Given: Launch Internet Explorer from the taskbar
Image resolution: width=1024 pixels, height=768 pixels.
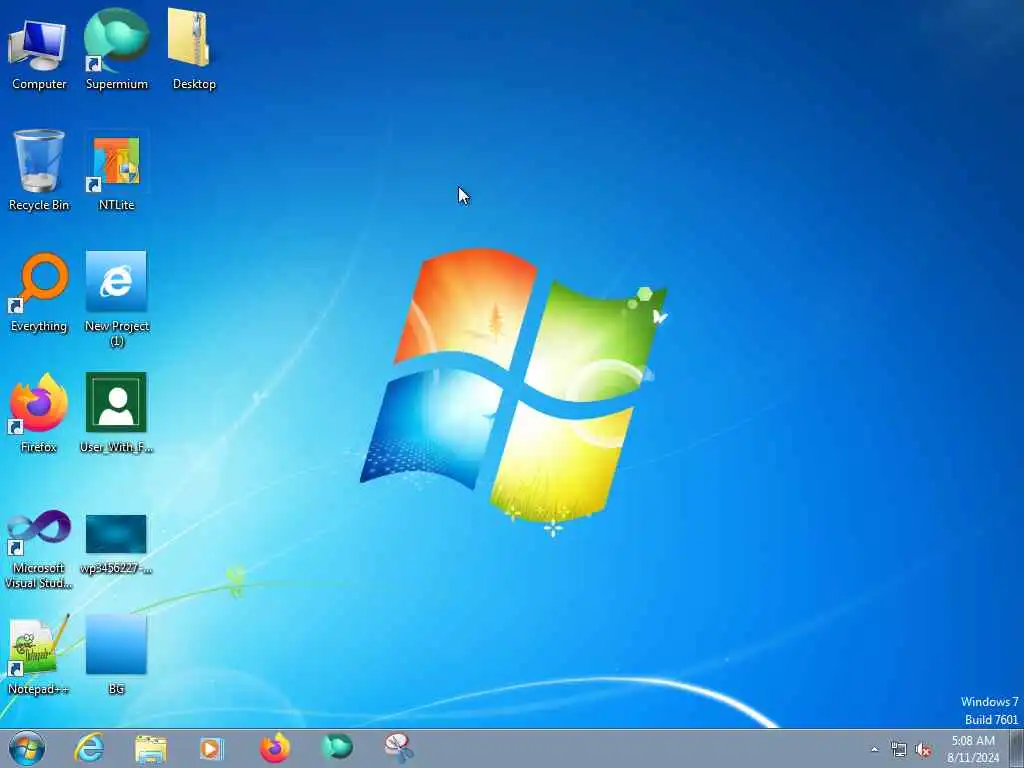Looking at the screenshot, I should click(89, 748).
